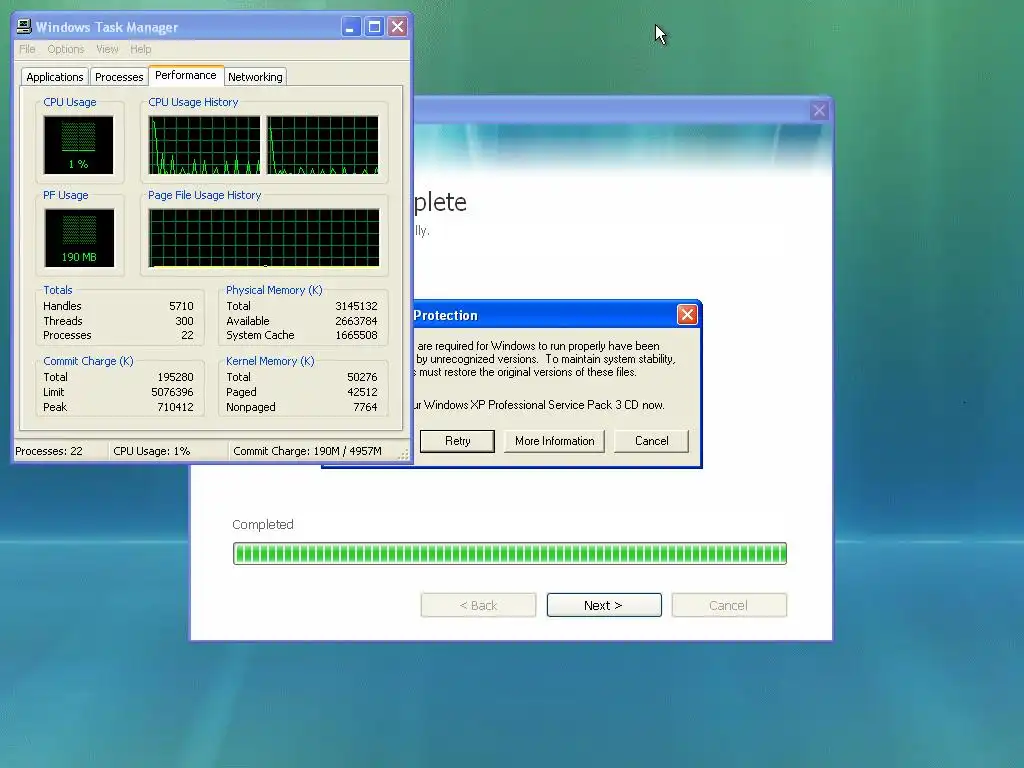
Task: Click the status bar CPU Usage: 1% entry
Action: (x=152, y=451)
